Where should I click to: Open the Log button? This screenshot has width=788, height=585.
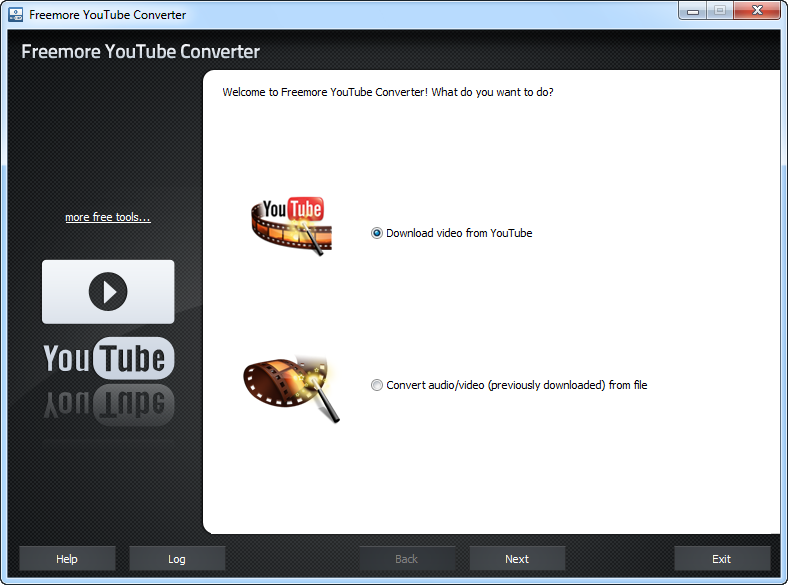tap(177, 559)
